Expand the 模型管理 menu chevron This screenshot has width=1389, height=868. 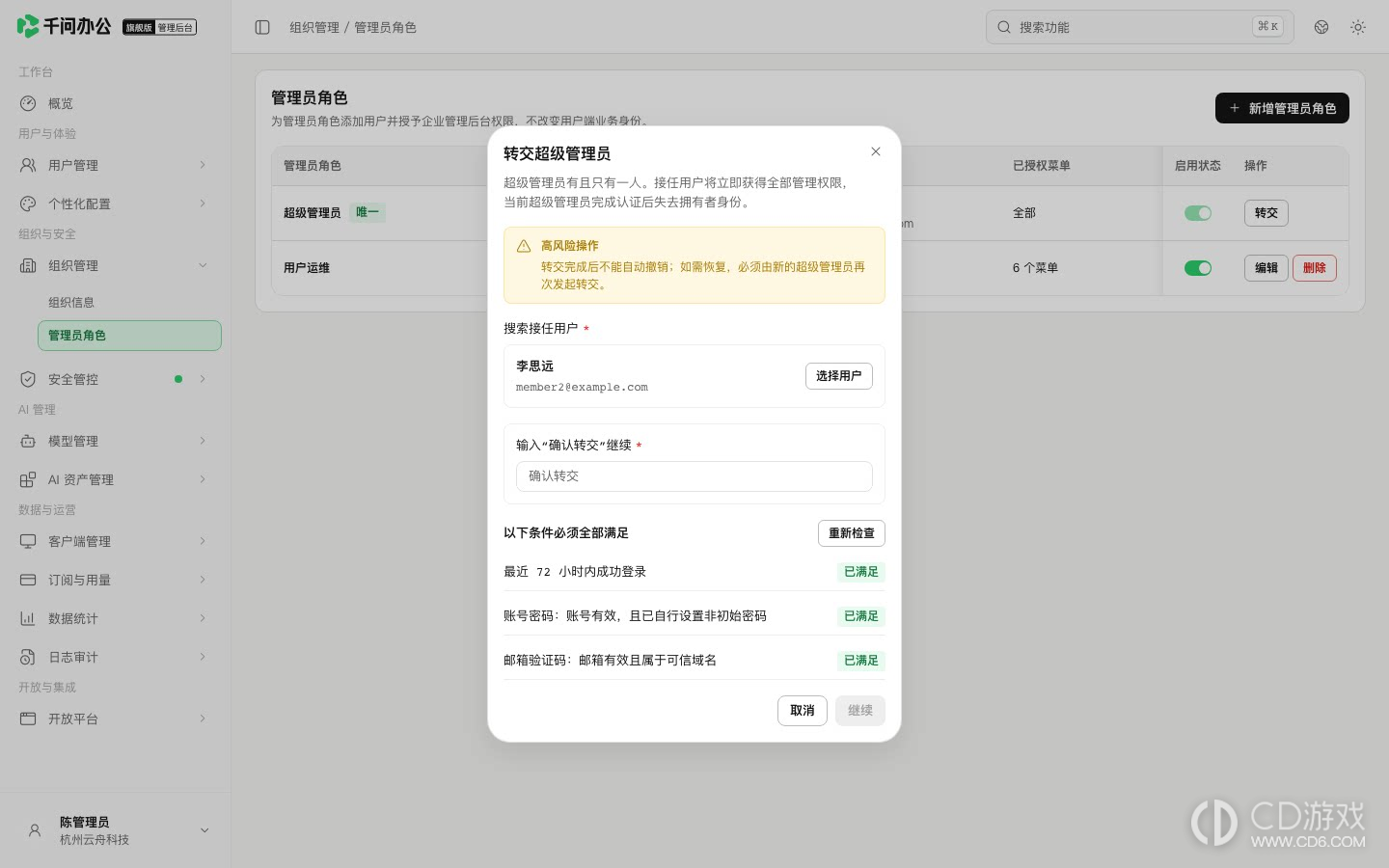coord(203,441)
